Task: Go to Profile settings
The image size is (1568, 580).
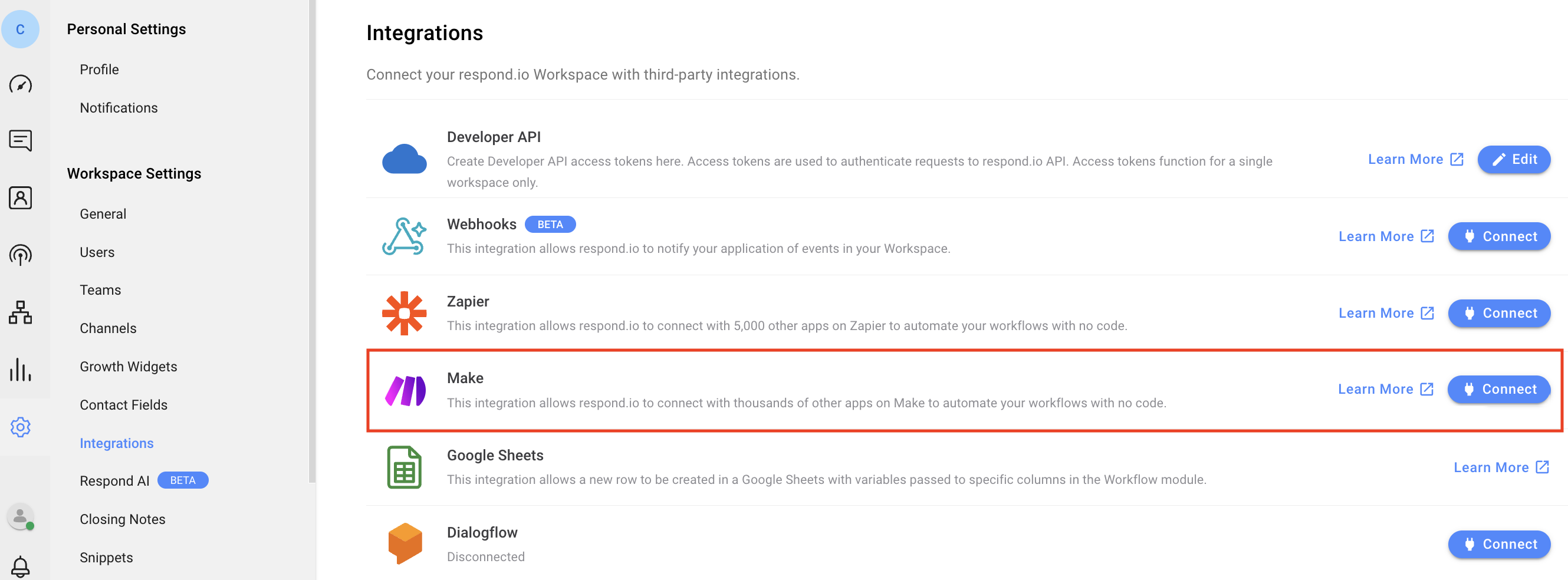Action: pyautogui.click(x=99, y=70)
